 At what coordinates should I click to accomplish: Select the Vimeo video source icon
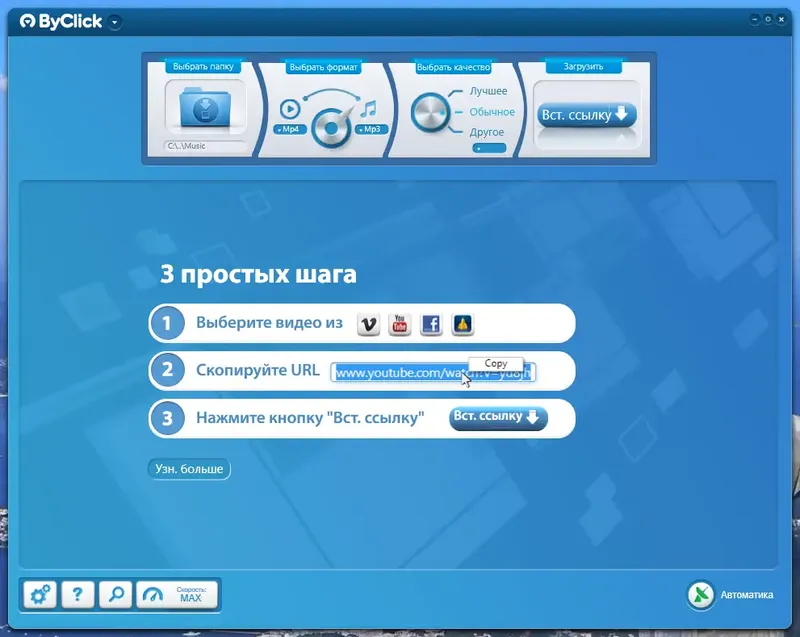coord(369,323)
